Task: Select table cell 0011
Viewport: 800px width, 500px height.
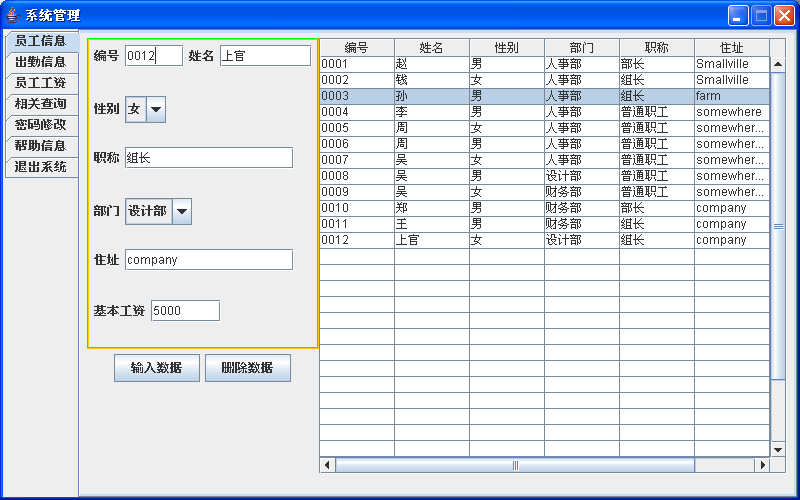Action: point(357,224)
